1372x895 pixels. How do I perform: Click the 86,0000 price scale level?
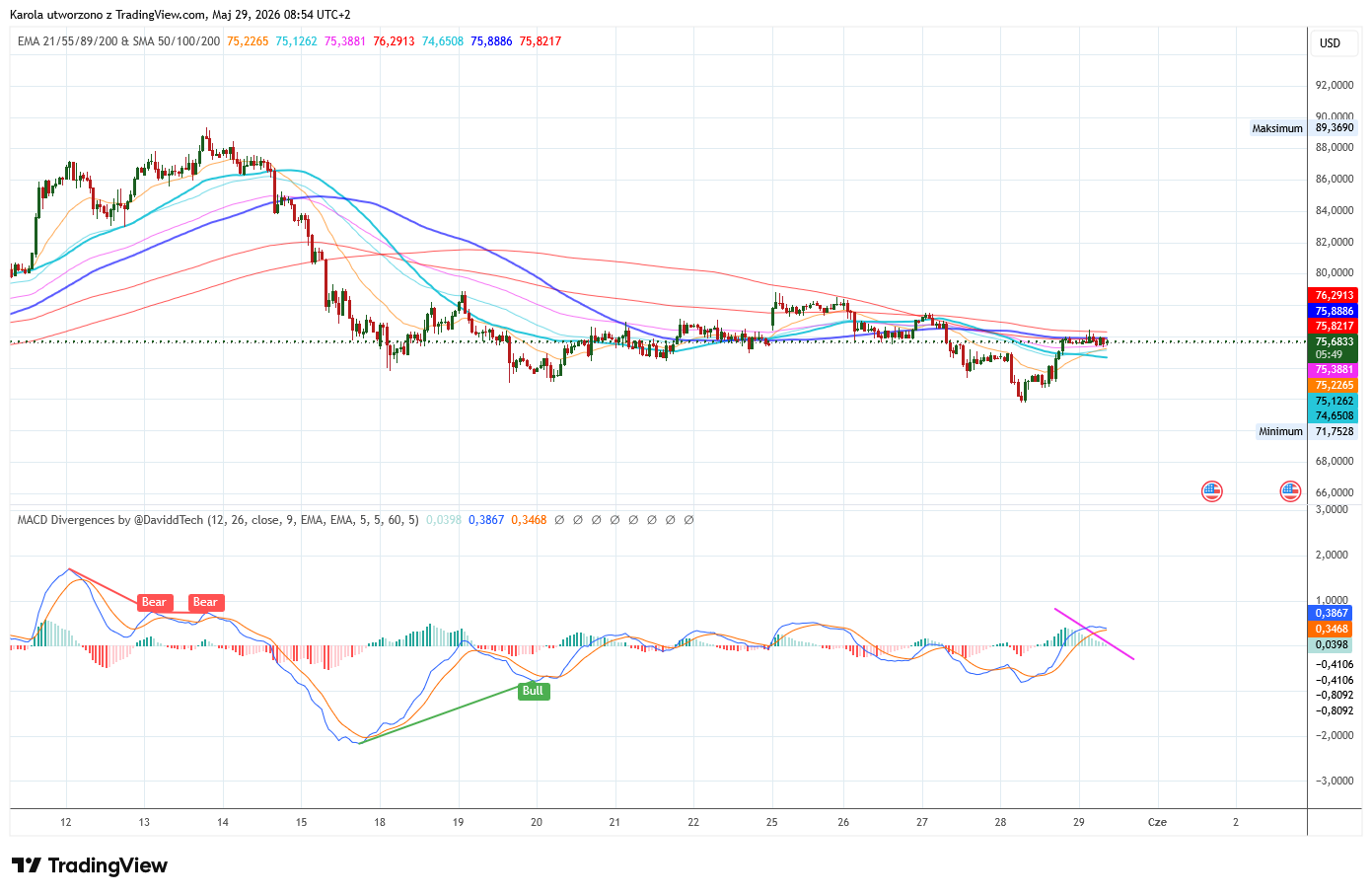pyautogui.click(x=1335, y=179)
